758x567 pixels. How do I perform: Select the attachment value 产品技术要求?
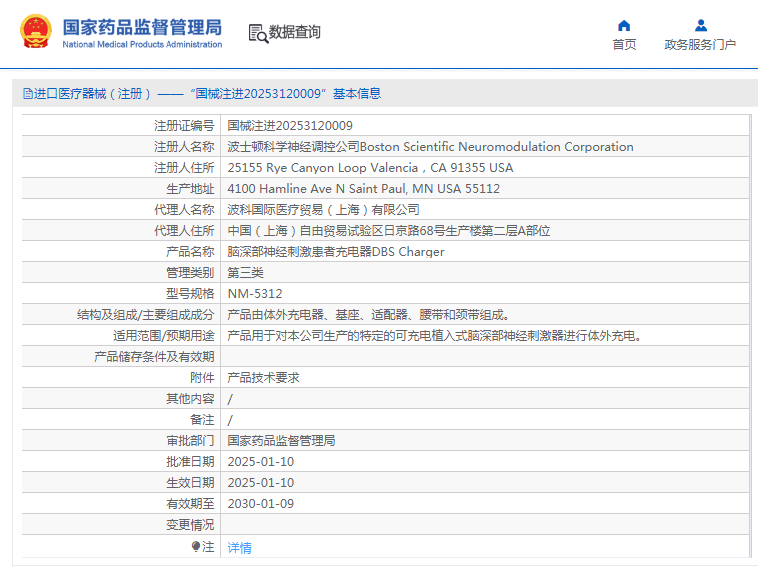[263, 378]
